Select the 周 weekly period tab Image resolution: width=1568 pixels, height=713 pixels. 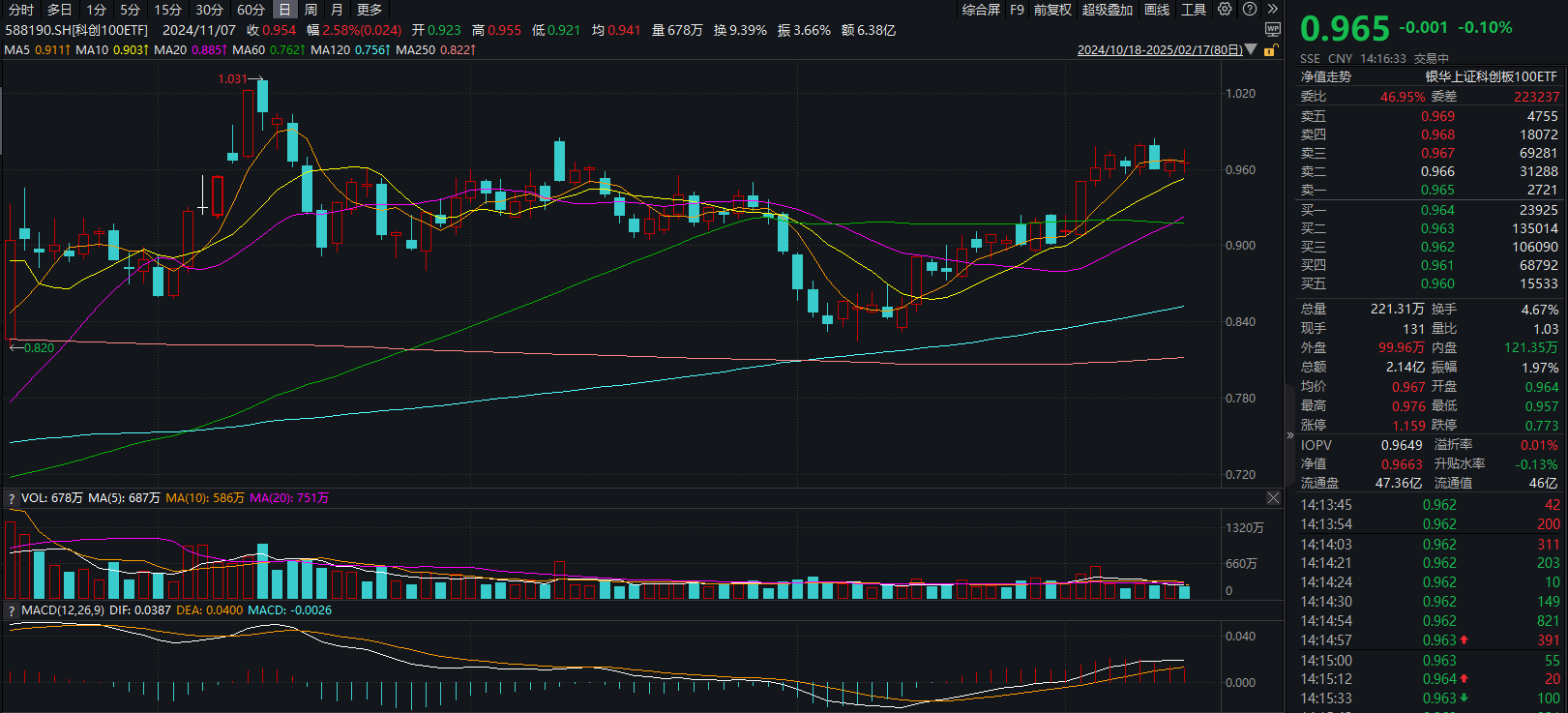[311, 10]
